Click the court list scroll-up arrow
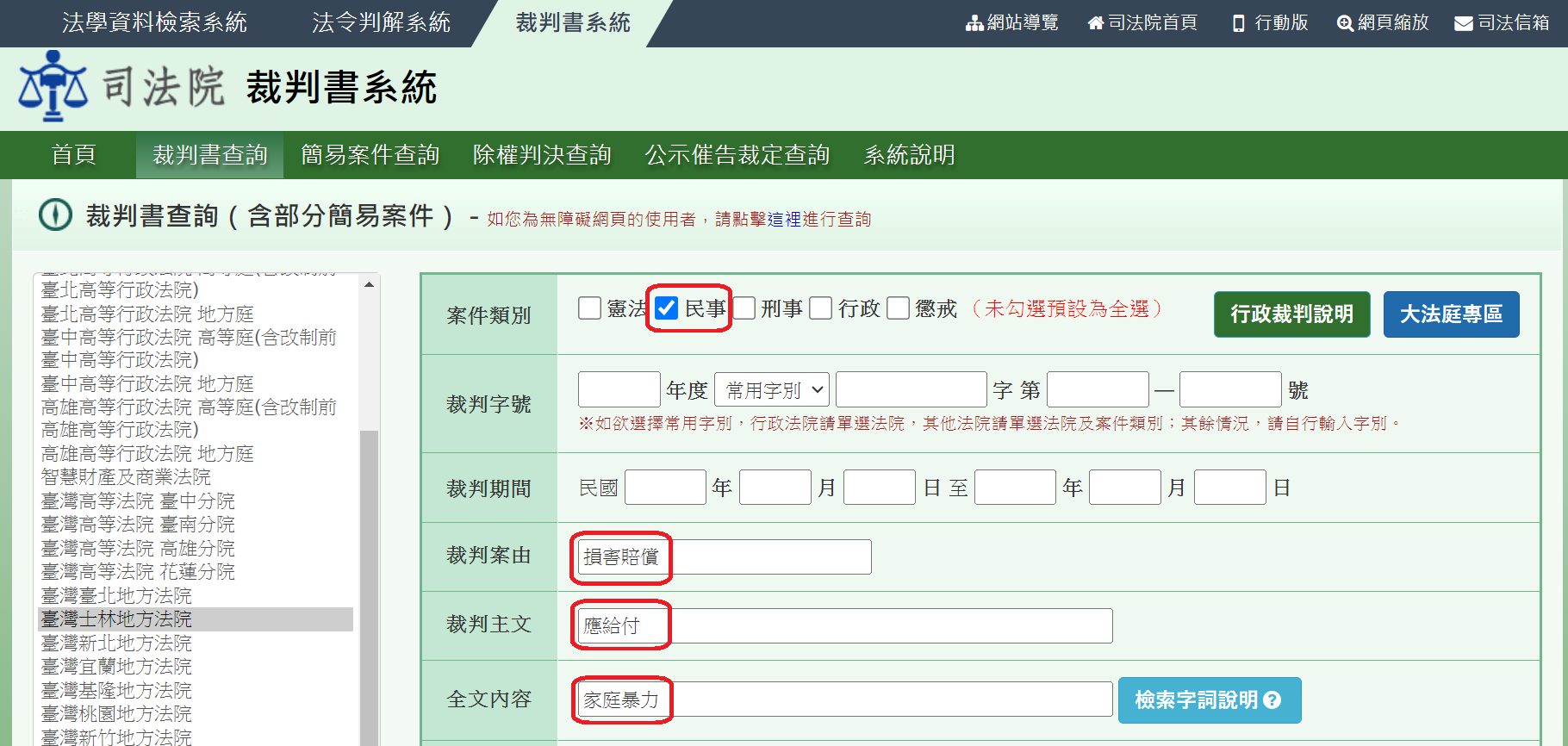This screenshot has height=746, width=1568. 370,284
